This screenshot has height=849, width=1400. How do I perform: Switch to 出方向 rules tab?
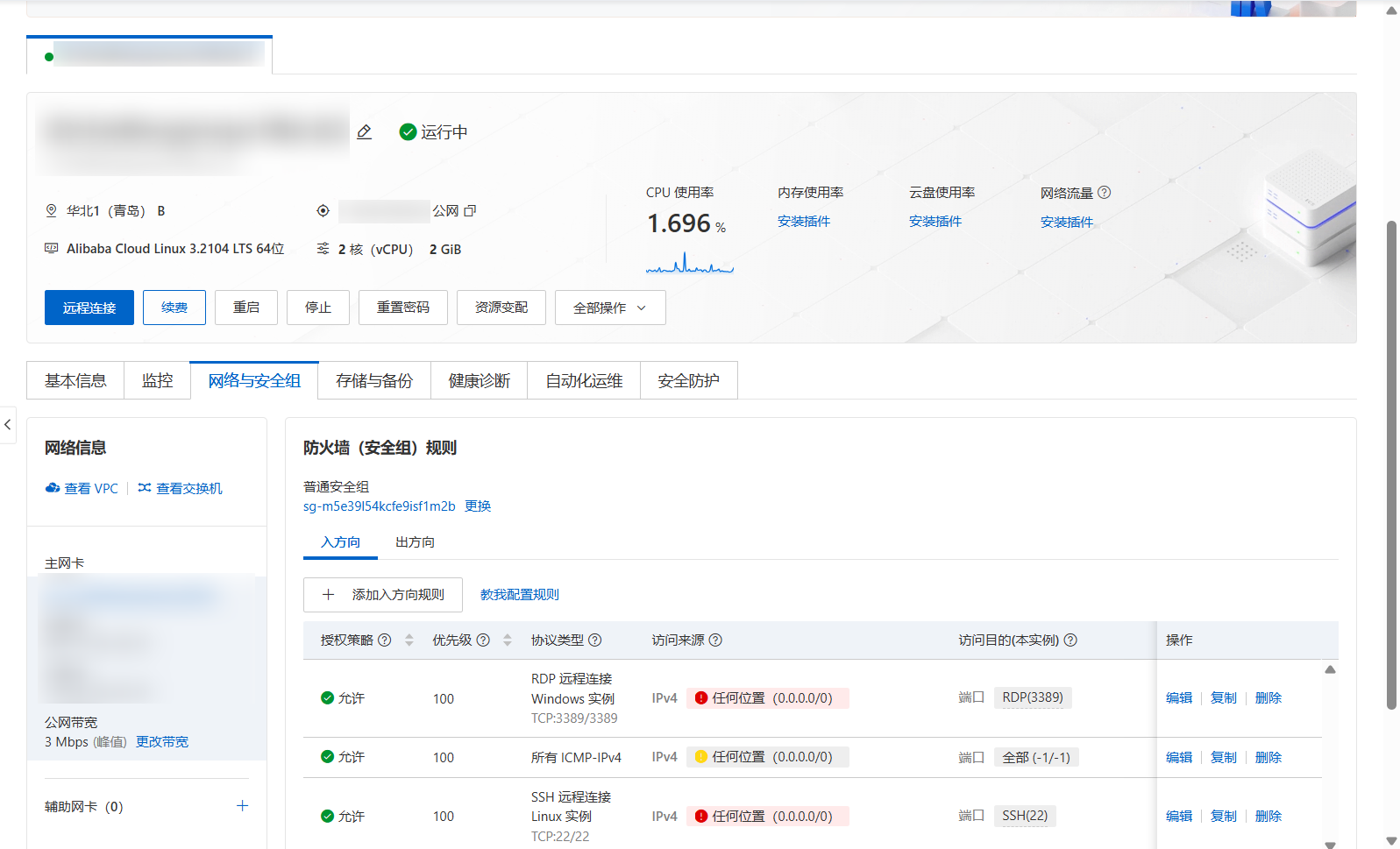pyautogui.click(x=415, y=542)
